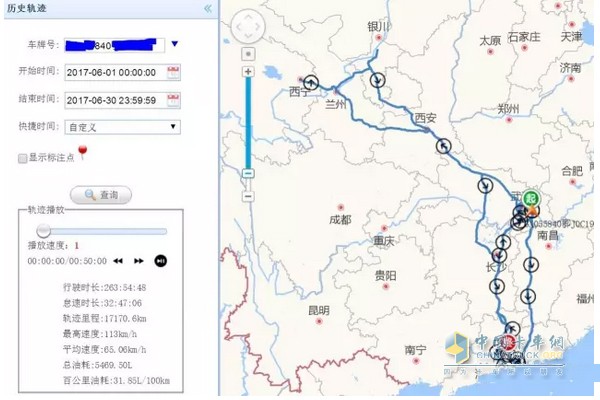600x400 pixels.
Task: Open the start time calendar picker
Action: tap(174, 71)
